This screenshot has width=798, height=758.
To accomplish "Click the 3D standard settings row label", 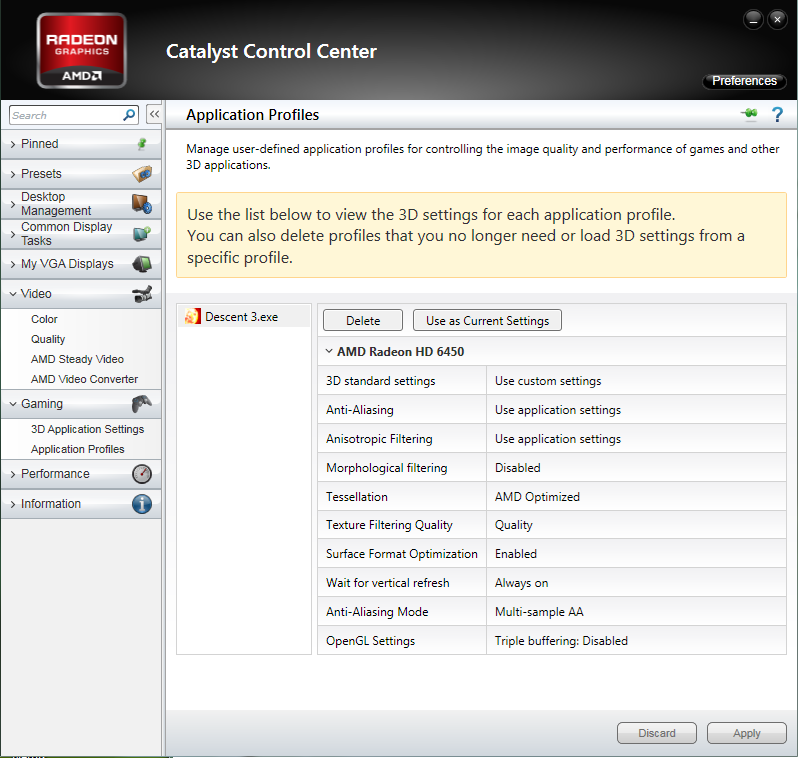I will click(381, 381).
